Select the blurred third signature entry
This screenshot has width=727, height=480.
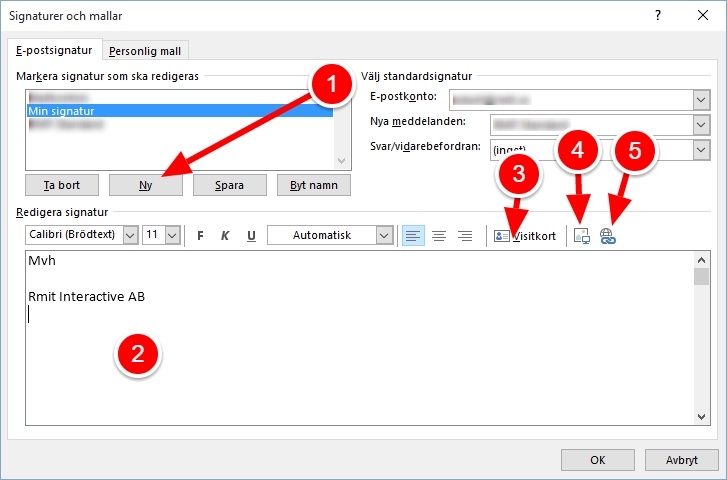click(180, 124)
